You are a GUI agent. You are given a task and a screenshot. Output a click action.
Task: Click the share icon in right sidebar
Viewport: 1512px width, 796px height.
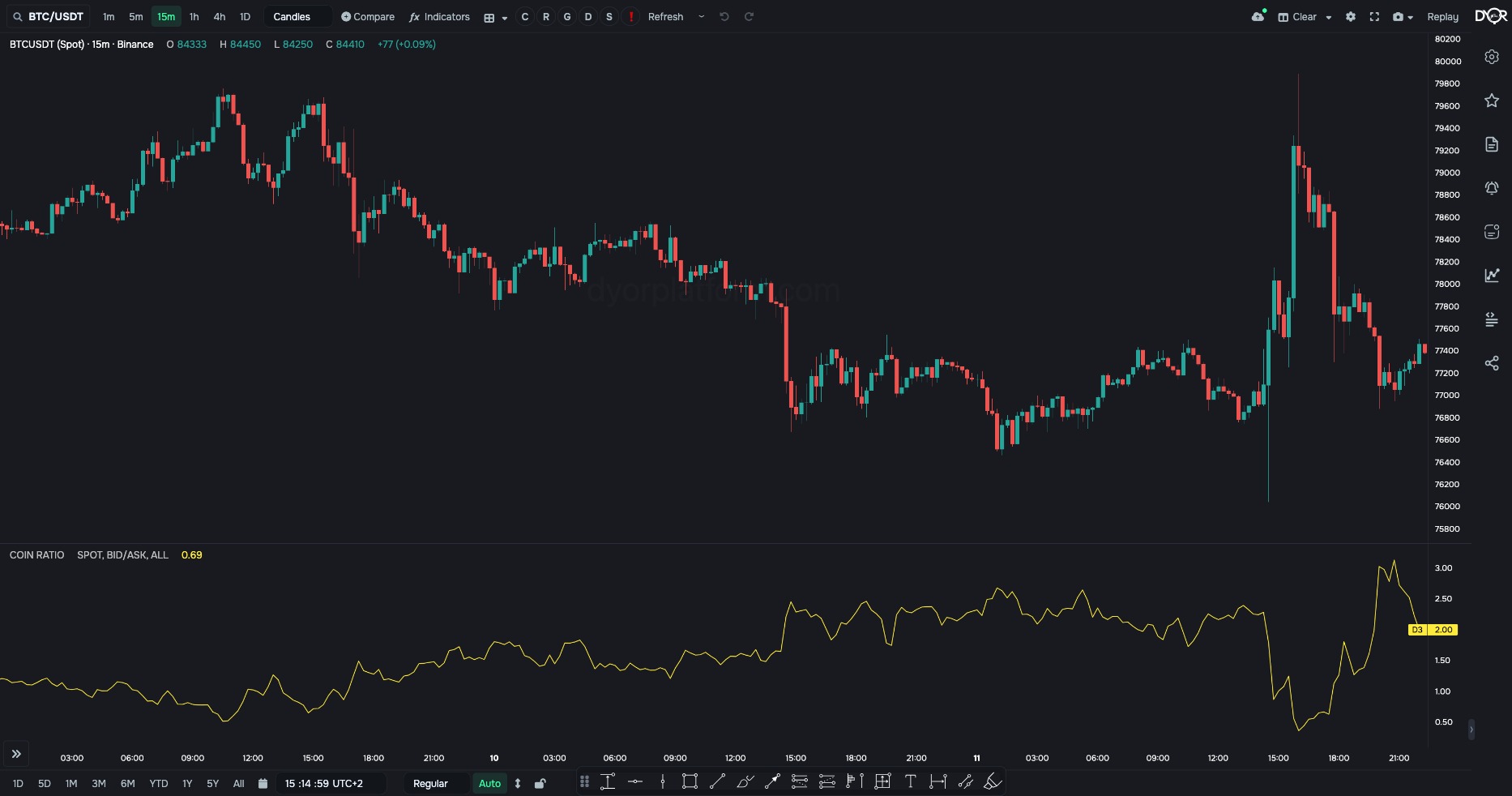[x=1492, y=363]
